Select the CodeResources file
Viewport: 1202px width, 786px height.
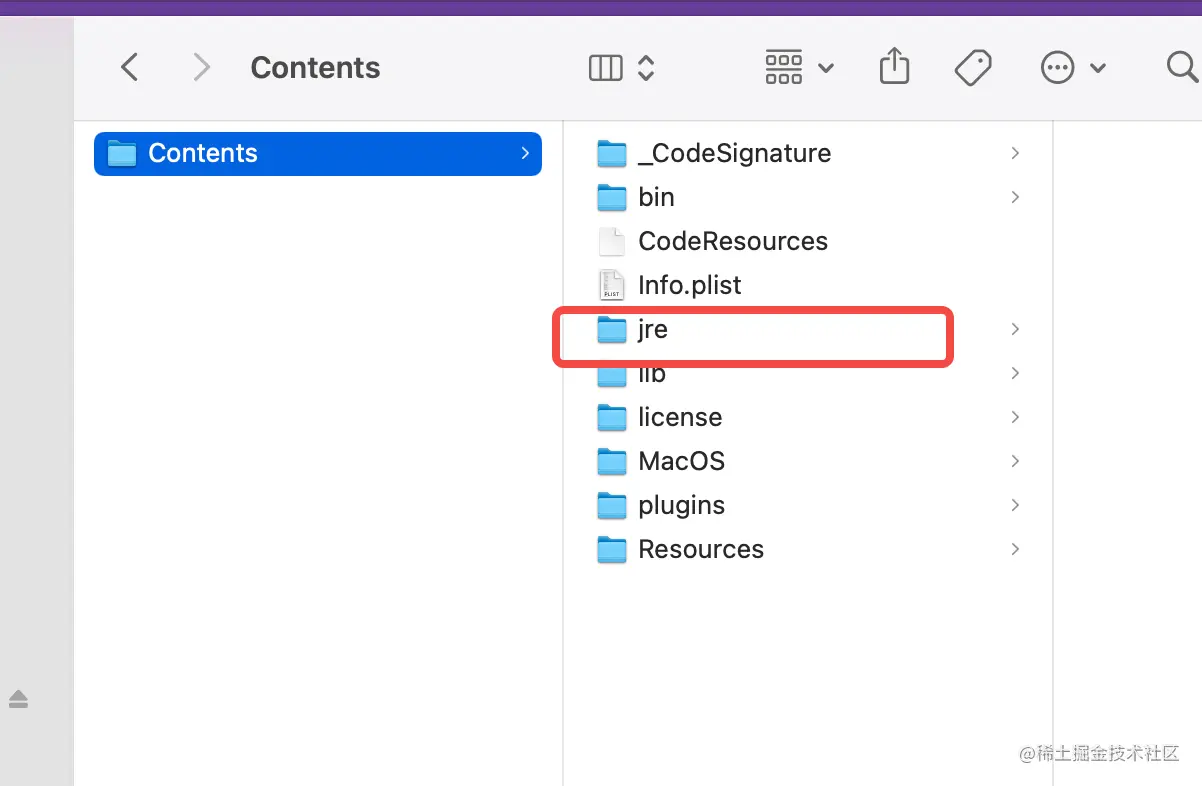click(732, 241)
